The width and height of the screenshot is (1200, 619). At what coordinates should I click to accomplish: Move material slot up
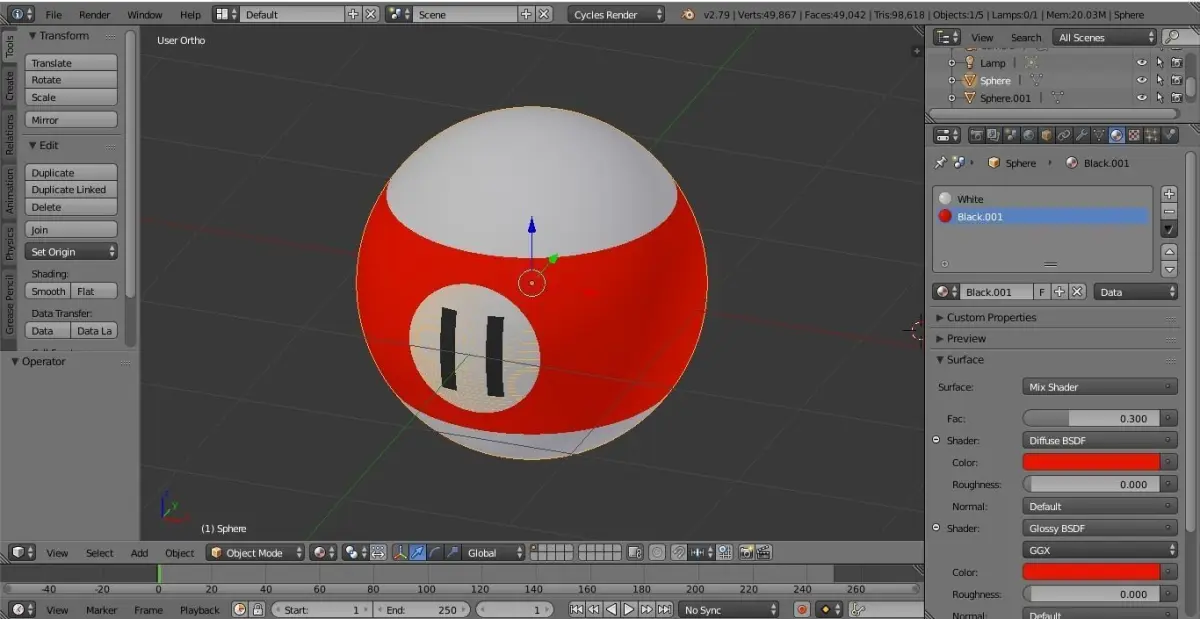1169,251
